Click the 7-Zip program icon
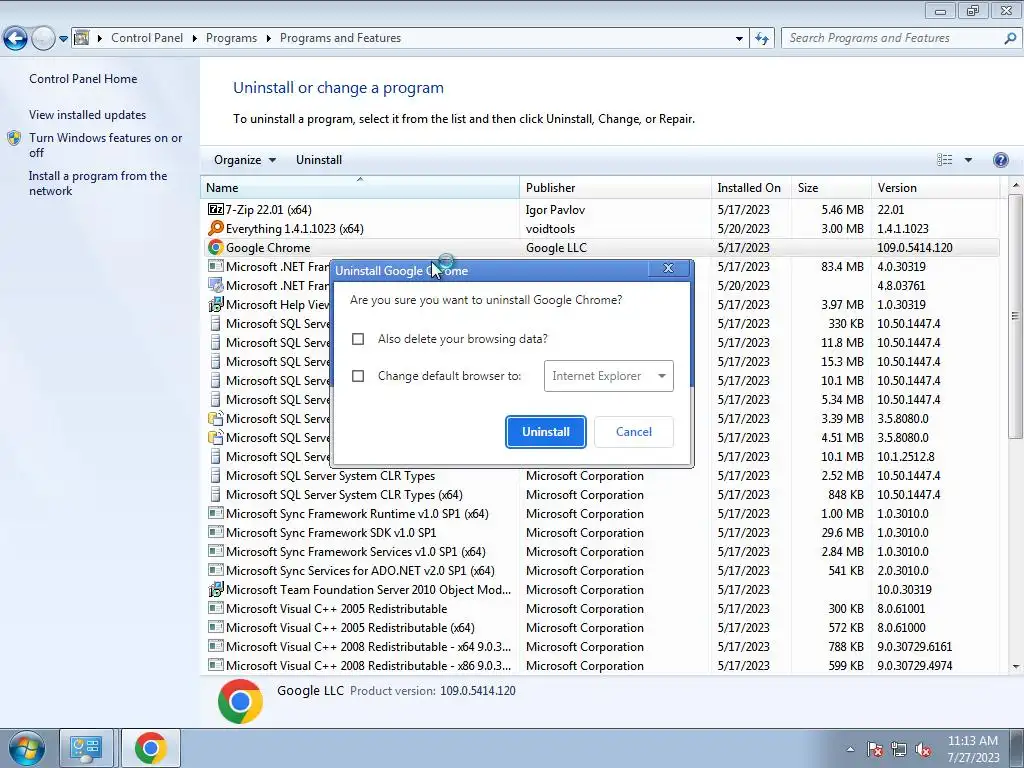 pyautogui.click(x=216, y=210)
